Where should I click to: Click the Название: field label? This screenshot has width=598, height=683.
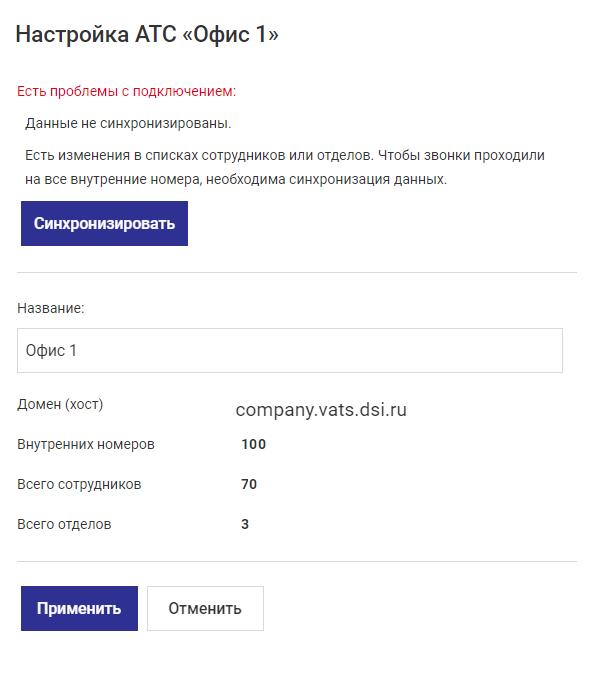click(51, 308)
